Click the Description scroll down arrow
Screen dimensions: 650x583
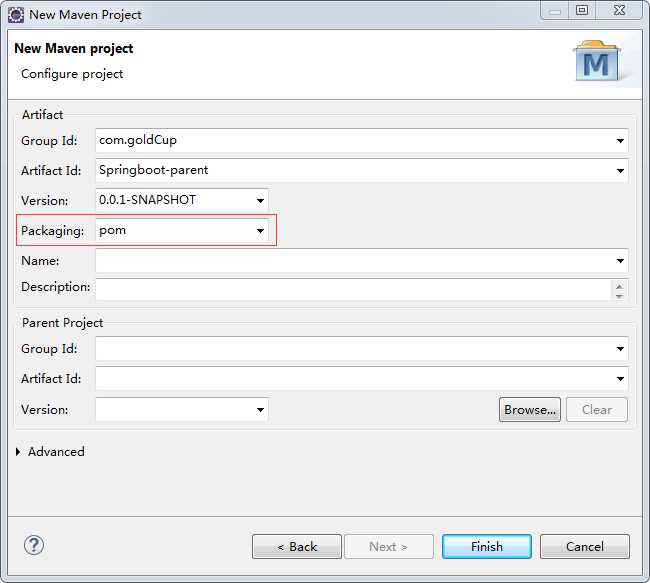pos(619,296)
